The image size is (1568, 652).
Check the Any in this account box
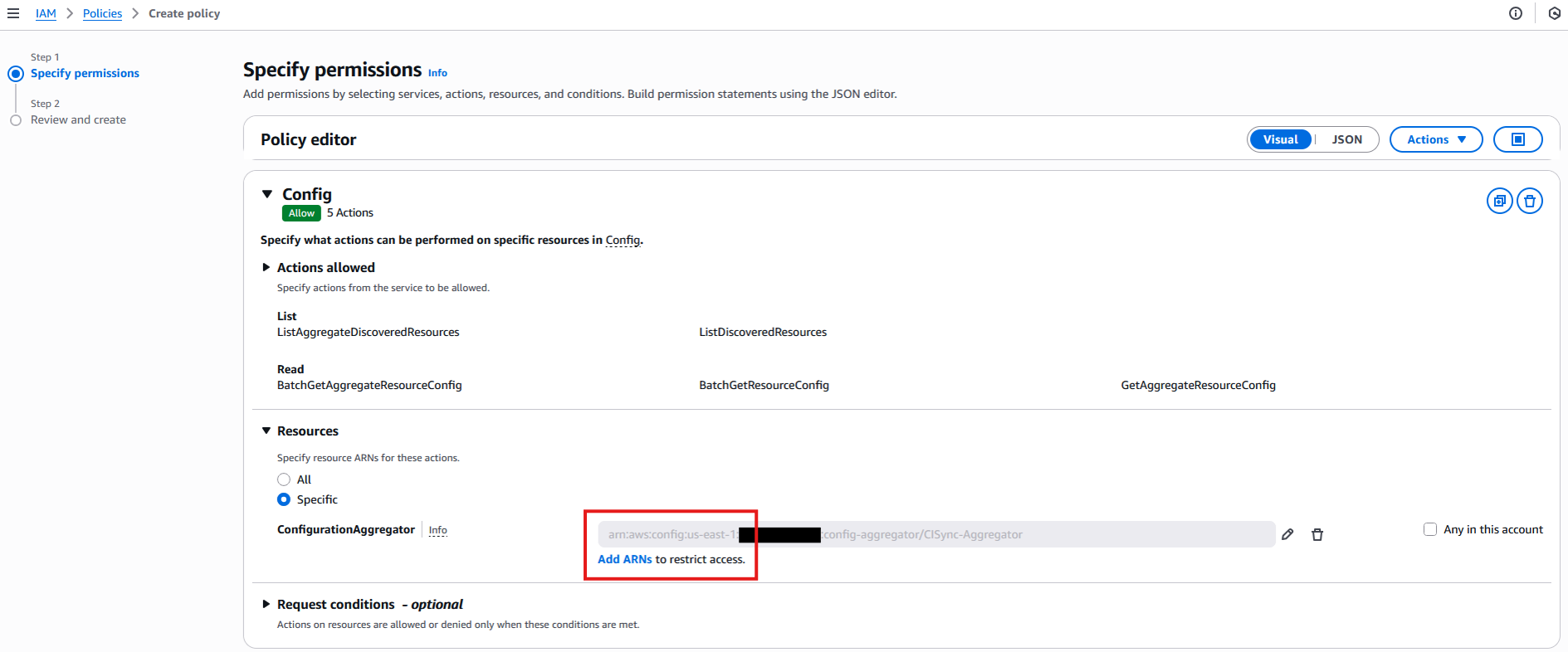coord(1430,529)
